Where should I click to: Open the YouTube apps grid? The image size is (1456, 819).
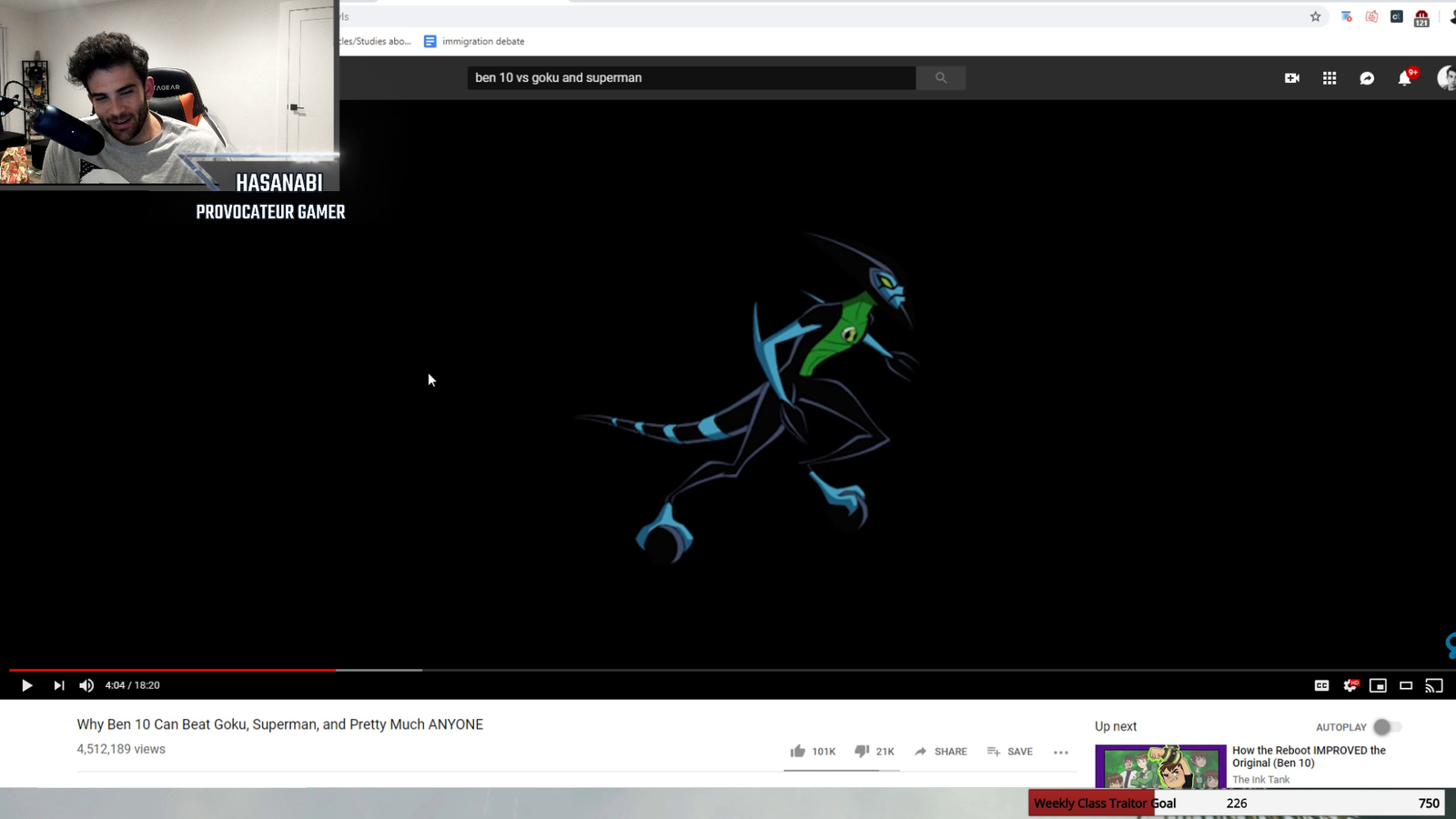pyautogui.click(x=1330, y=78)
